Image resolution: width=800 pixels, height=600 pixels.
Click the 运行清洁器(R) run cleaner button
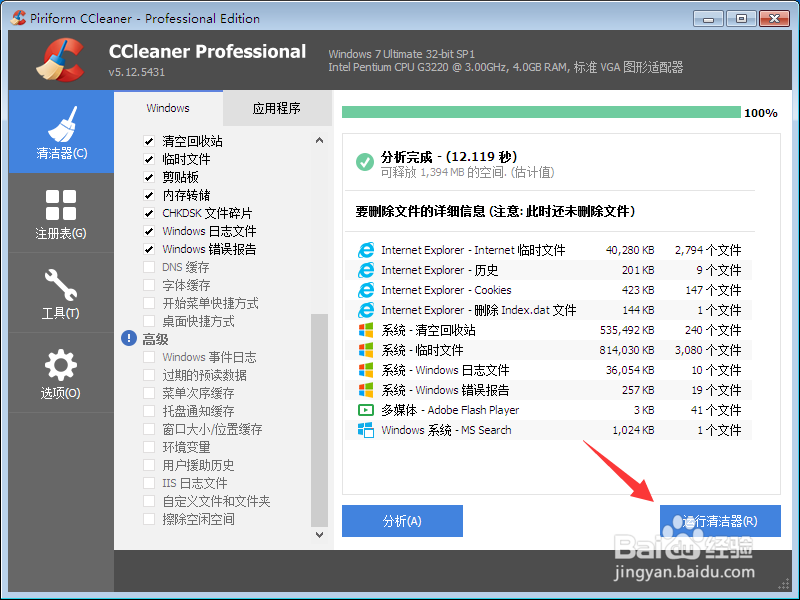point(720,521)
